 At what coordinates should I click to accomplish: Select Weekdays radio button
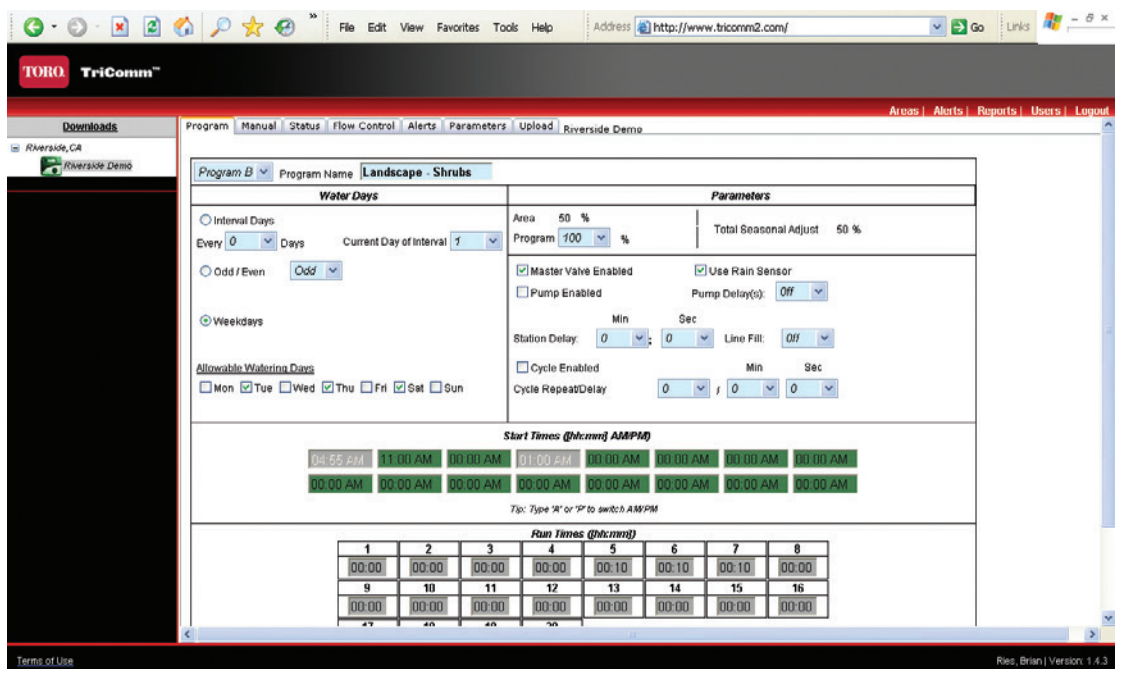206,321
